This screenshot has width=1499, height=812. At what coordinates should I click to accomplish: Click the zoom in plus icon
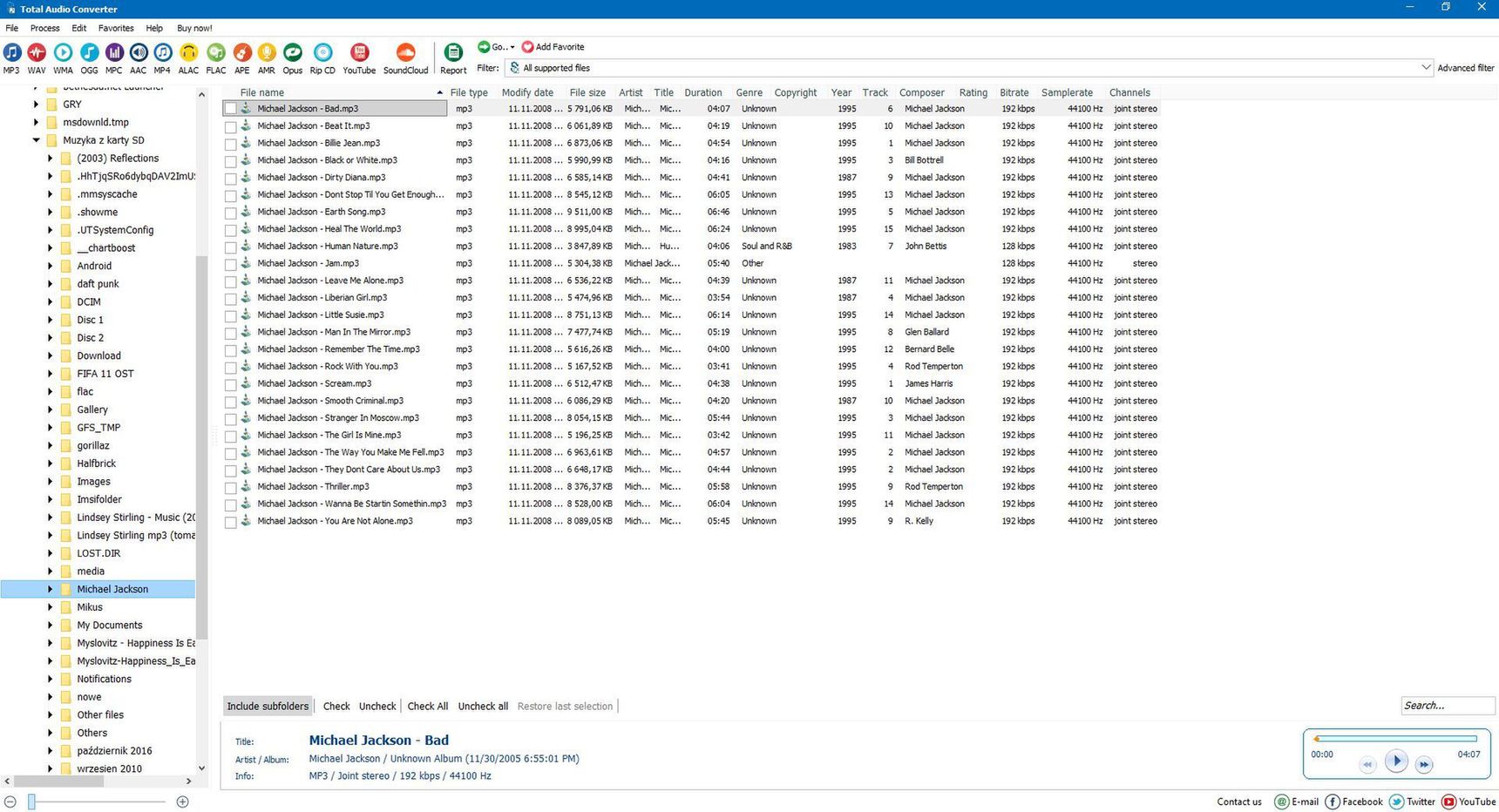click(182, 802)
